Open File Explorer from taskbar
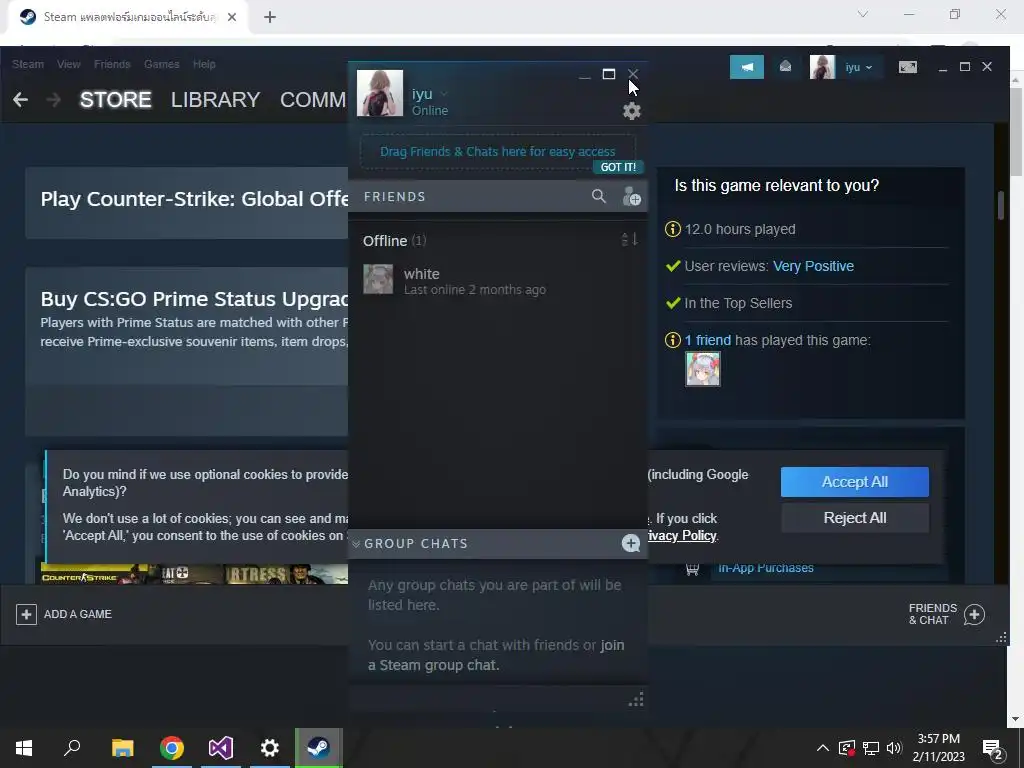The height and width of the screenshot is (768, 1024). coord(123,748)
